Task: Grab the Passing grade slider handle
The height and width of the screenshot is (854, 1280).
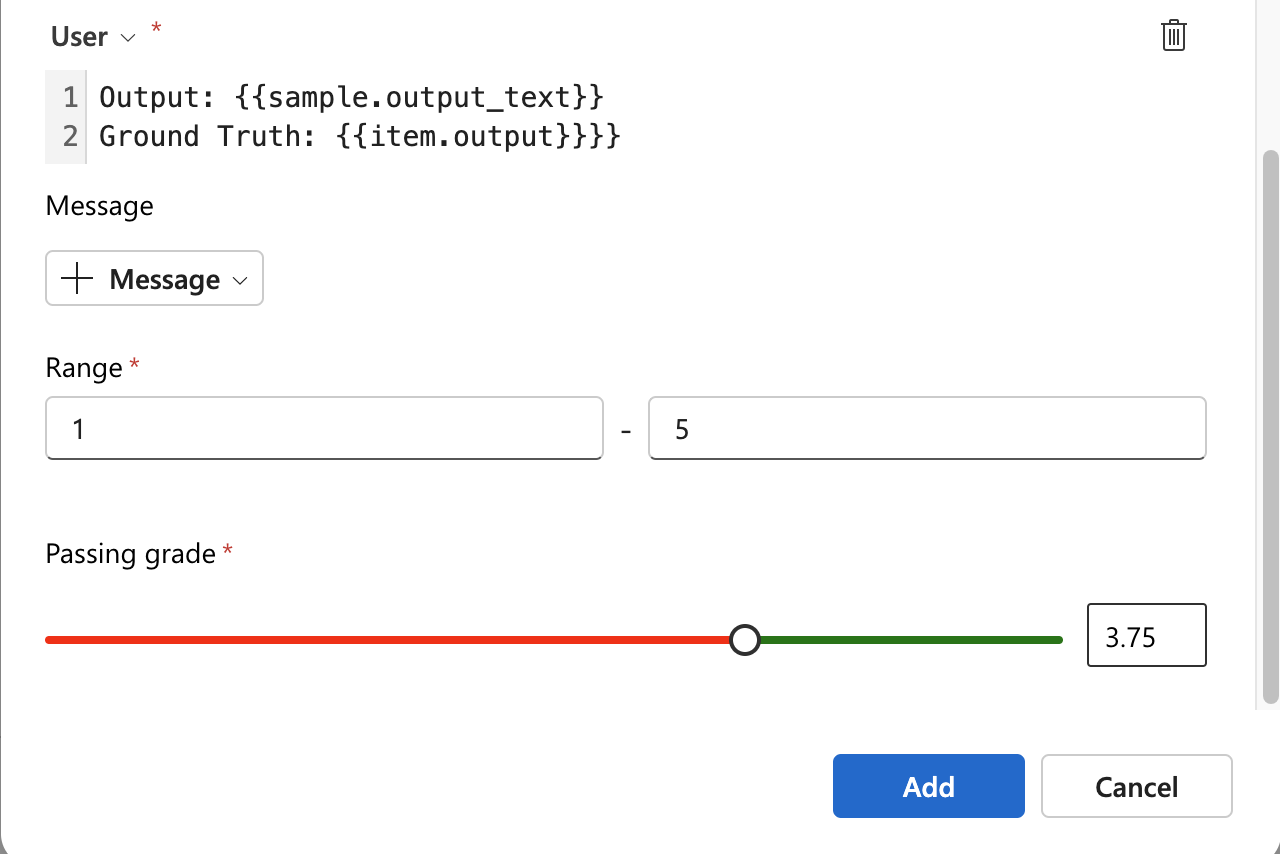Action: pos(744,640)
